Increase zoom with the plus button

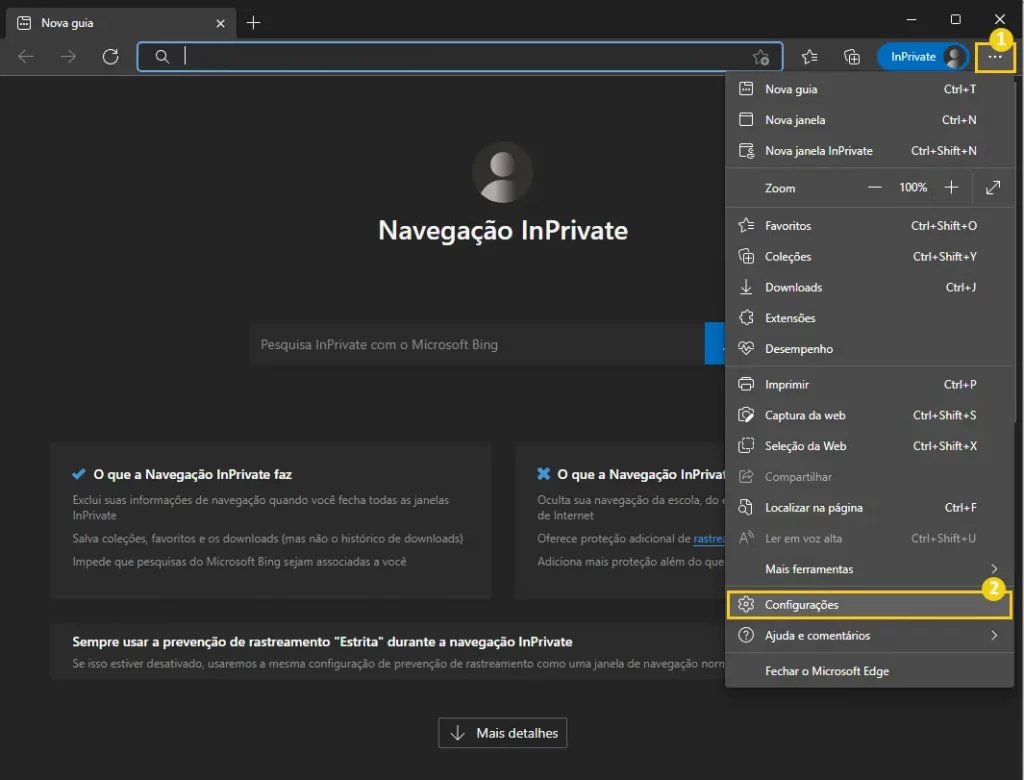click(x=952, y=187)
